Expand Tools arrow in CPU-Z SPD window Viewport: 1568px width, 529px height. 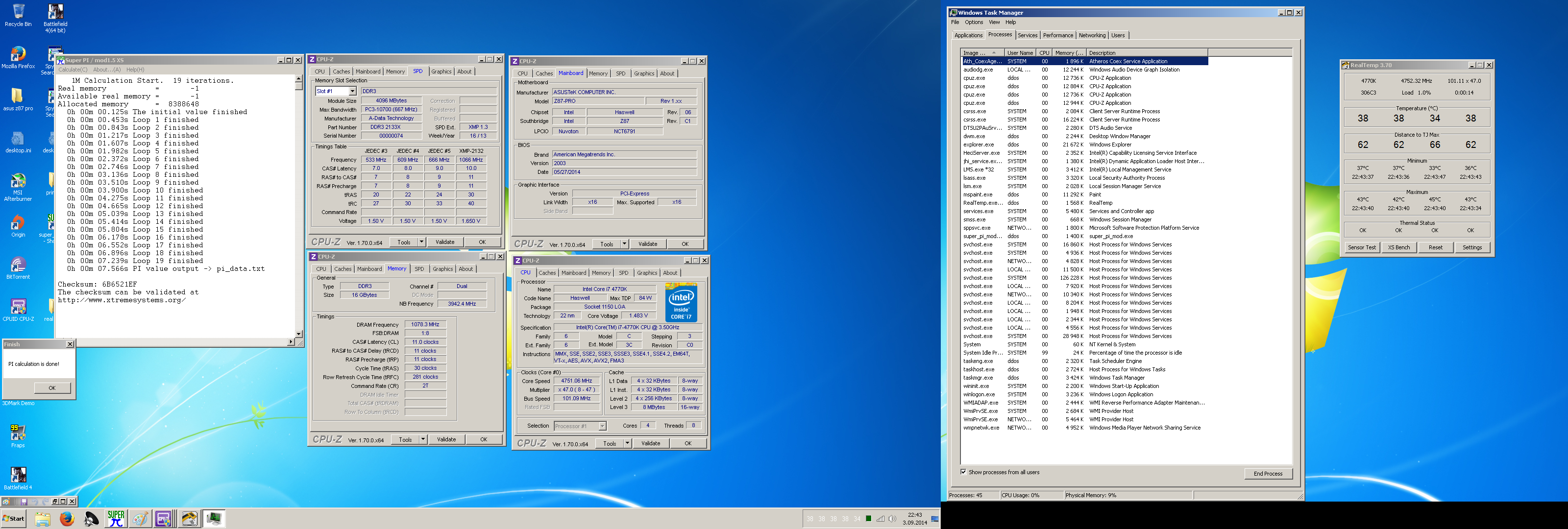pyautogui.click(x=421, y=242)
